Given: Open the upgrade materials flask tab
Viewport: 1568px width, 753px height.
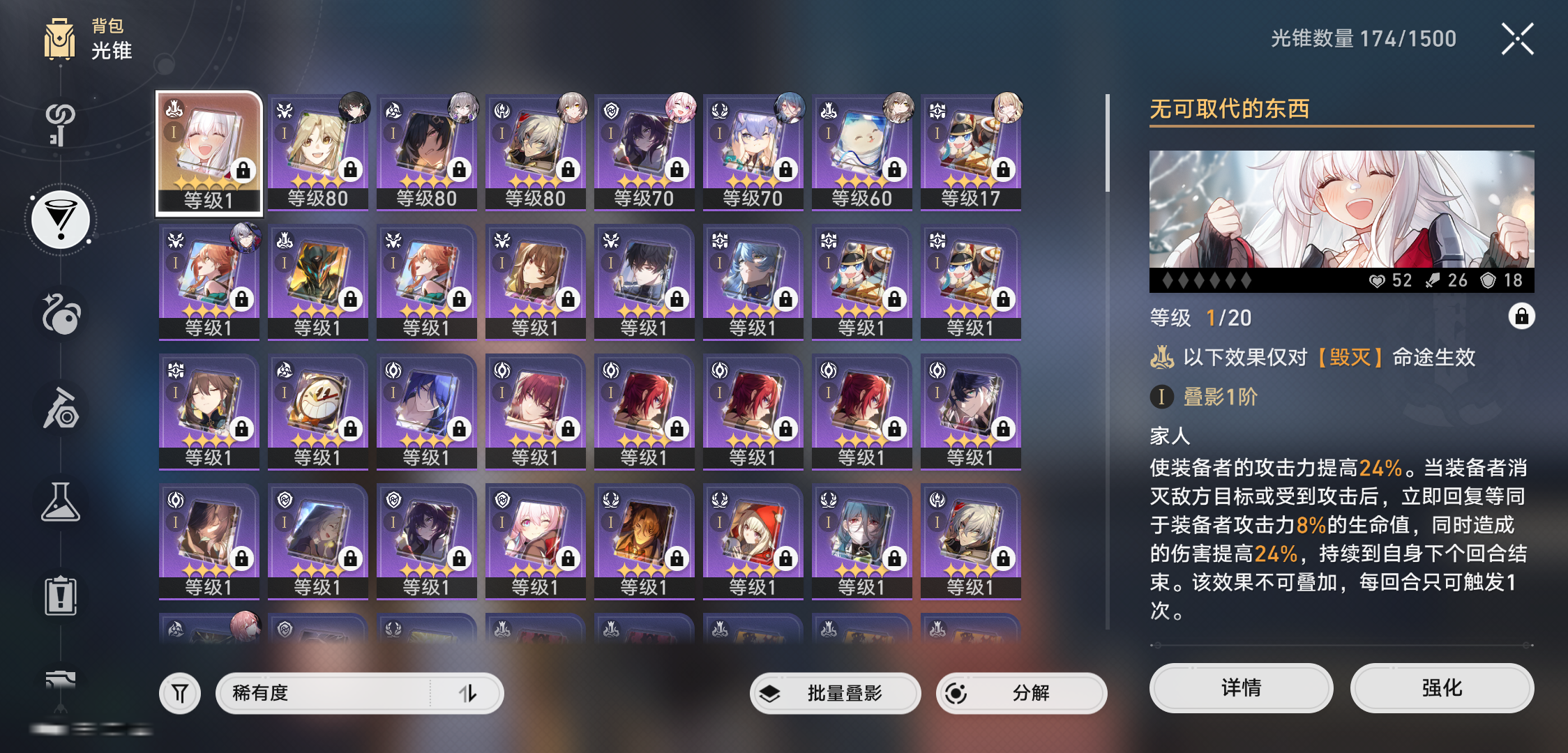Looking at the screenshot, I should (x=61, y=502).
